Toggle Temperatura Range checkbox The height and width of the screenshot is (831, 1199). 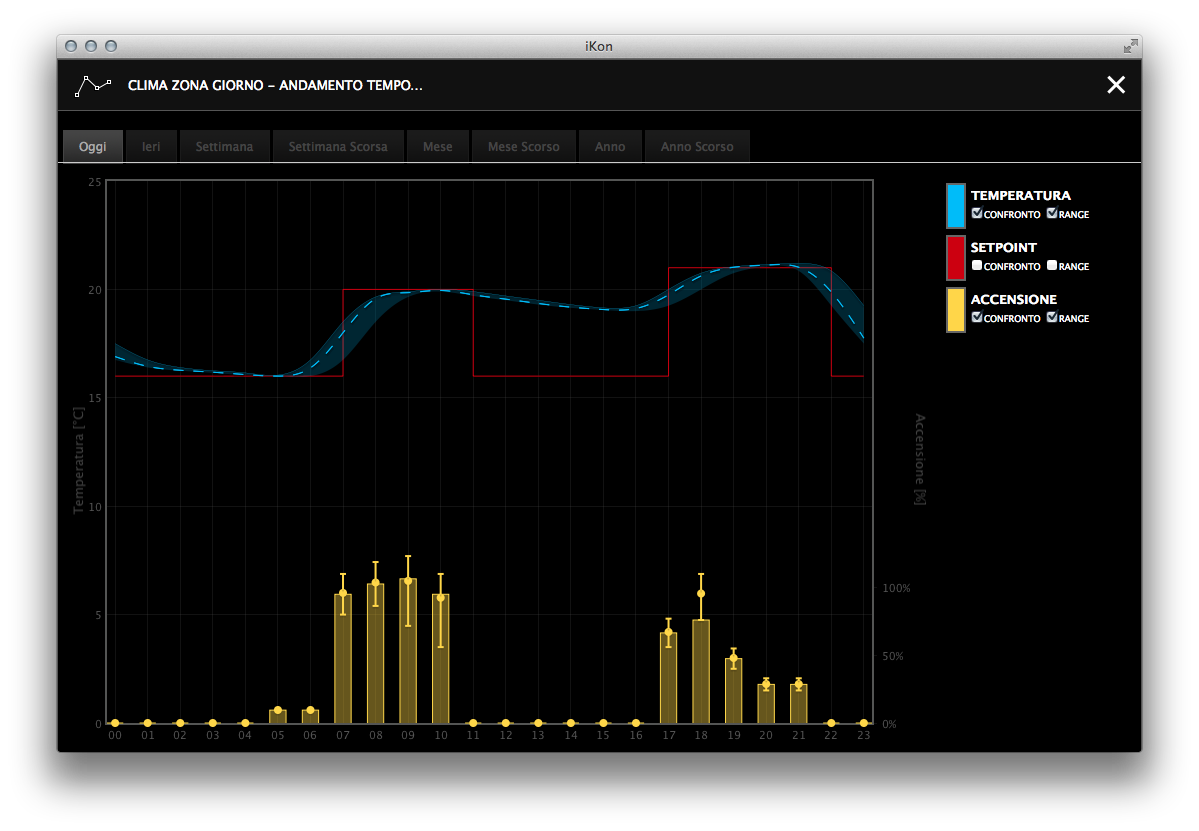[1052, 213]
